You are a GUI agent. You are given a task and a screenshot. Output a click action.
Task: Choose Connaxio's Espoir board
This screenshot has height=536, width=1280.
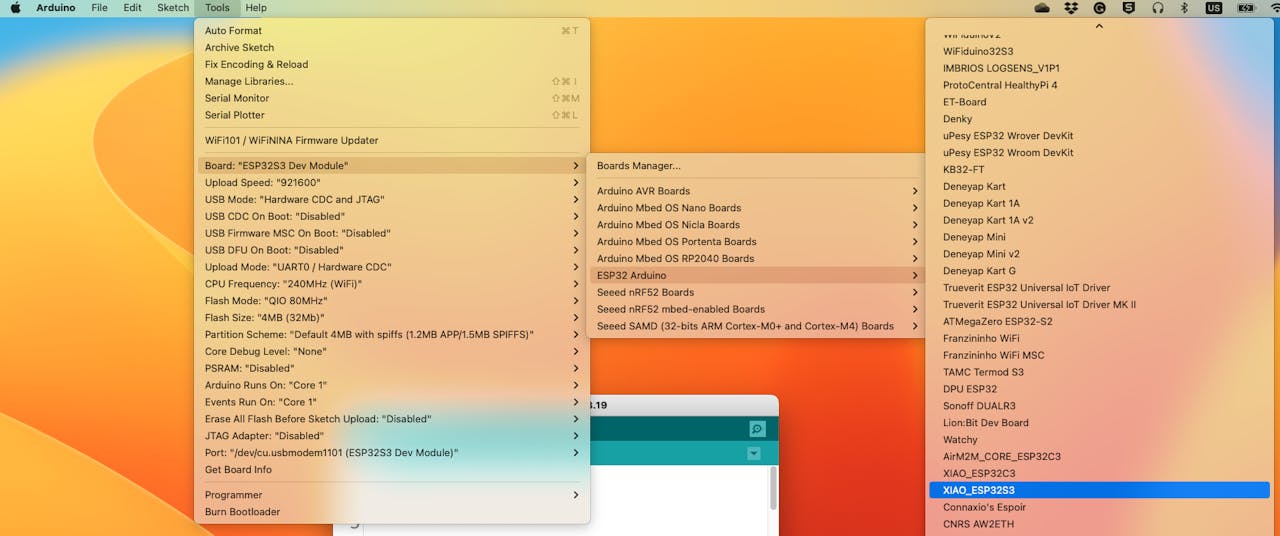pyautogui.click(x=1099, y=507)
